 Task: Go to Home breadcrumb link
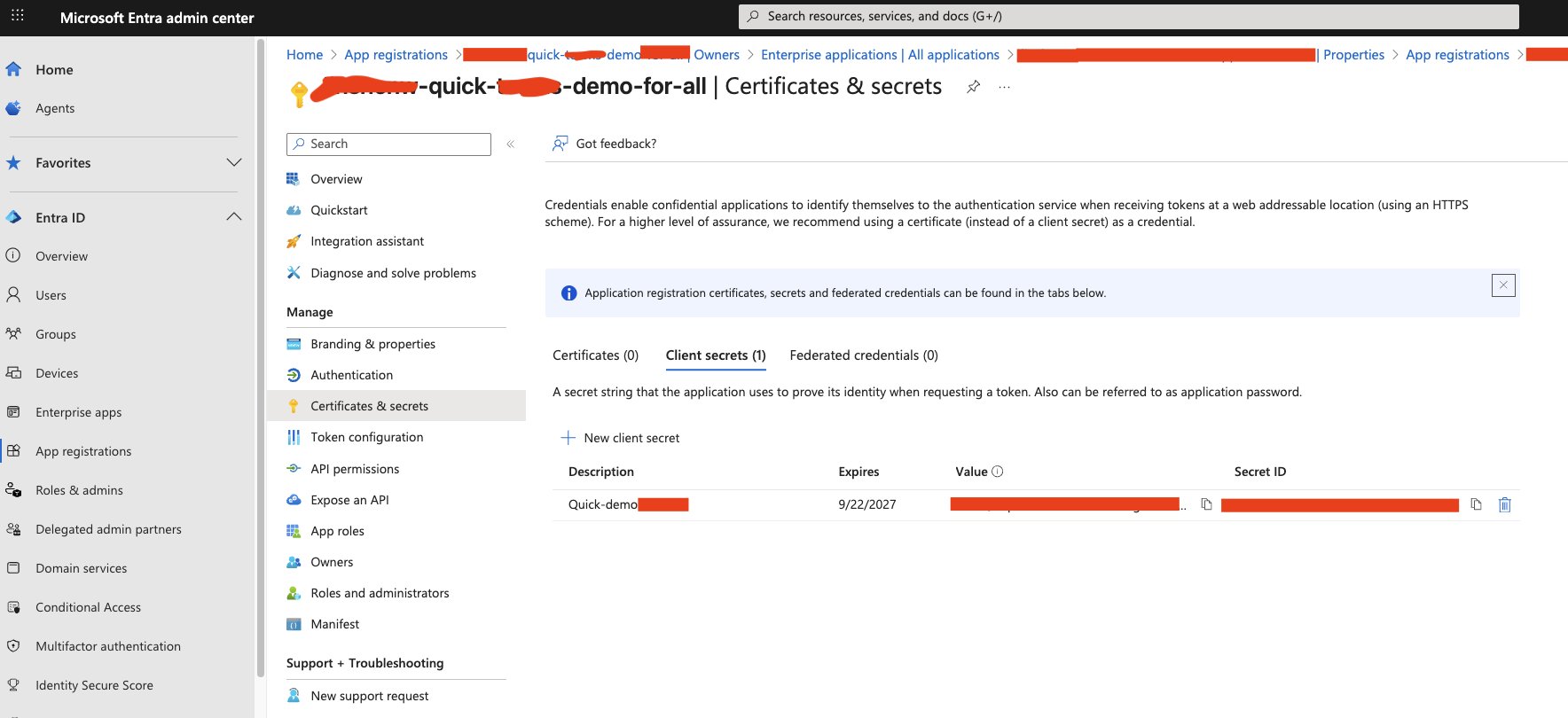click(x=304, y=55)
